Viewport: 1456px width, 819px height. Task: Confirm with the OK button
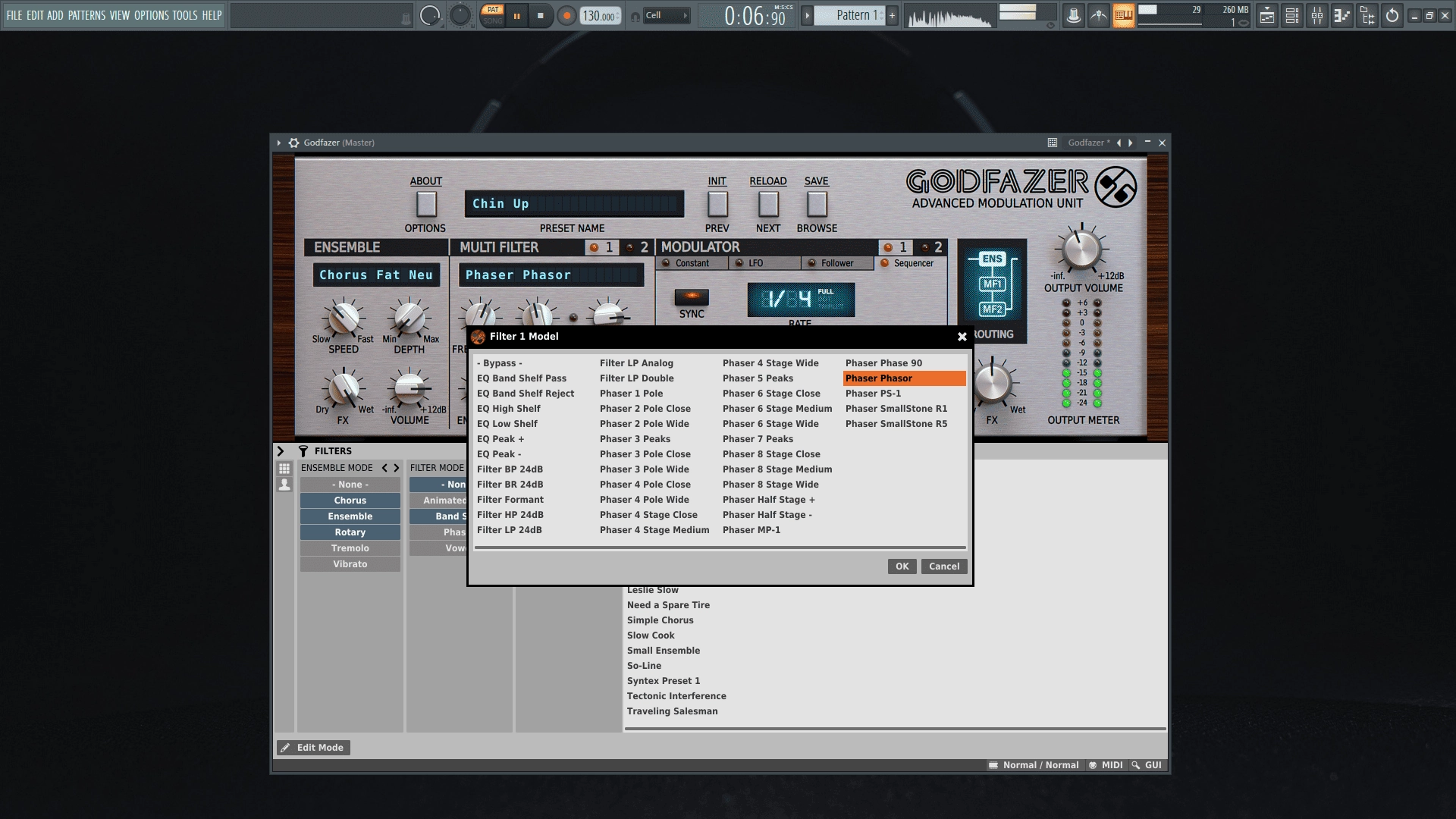(x=902, y=566)
